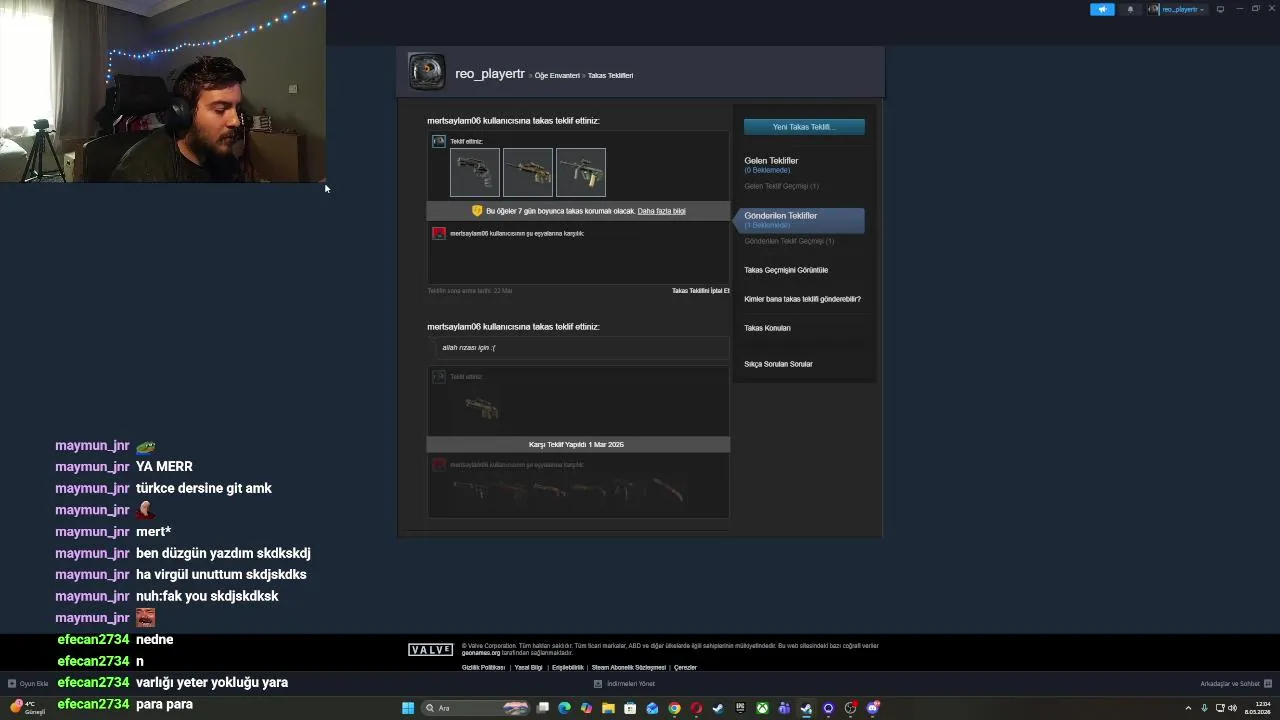The width and height of the screenshot is (1280, 720).
Task: Go to Öğe Envanteri breadcrumb
Action: [557, 76]
